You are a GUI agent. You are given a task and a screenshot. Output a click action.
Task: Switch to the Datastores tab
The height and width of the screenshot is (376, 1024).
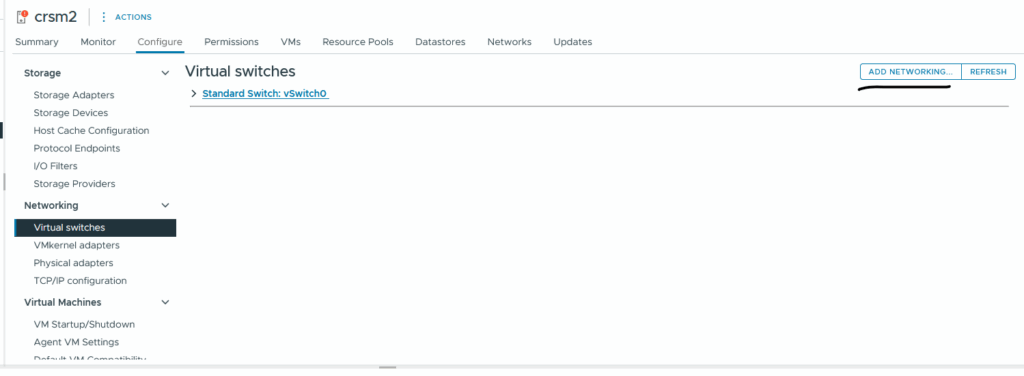(440, 42)
